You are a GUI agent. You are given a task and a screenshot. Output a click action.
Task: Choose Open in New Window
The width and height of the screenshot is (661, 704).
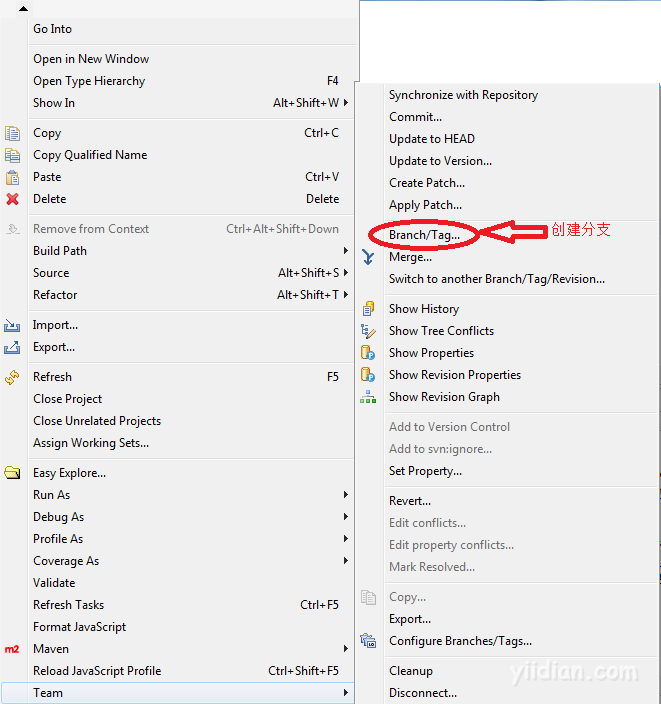(x=91, y=59)
